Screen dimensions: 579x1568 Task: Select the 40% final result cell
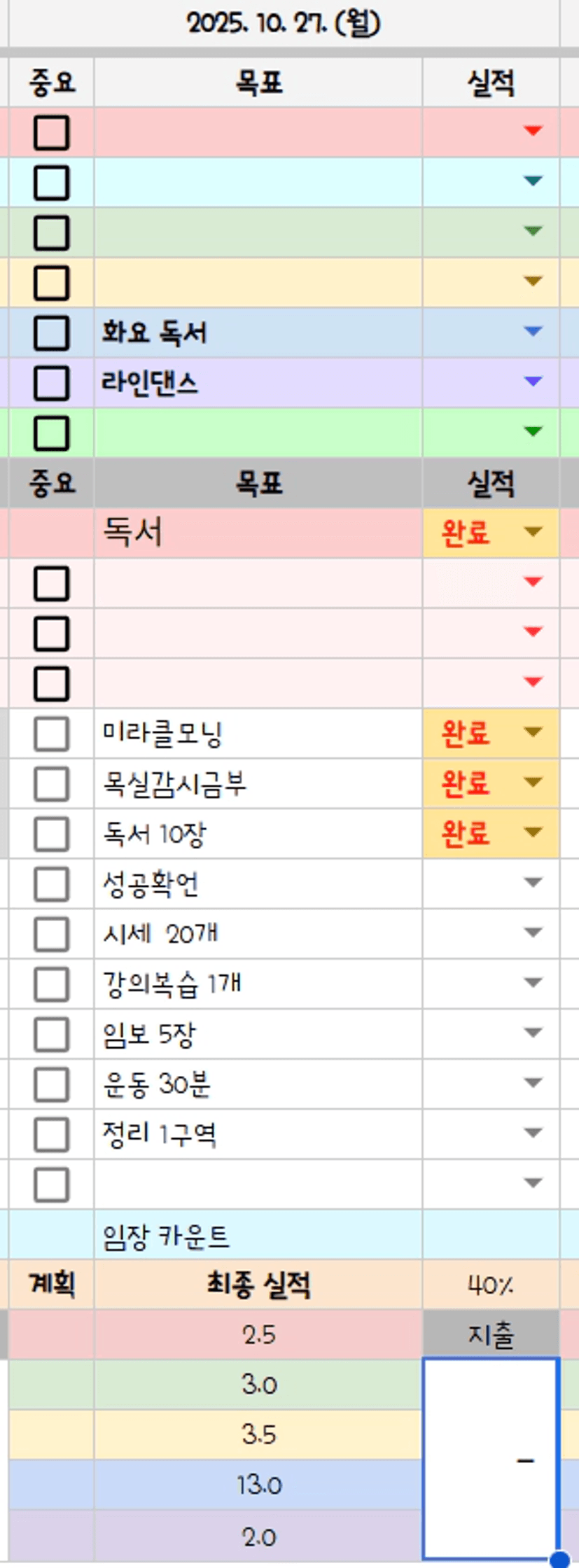tap(490, 1285)
